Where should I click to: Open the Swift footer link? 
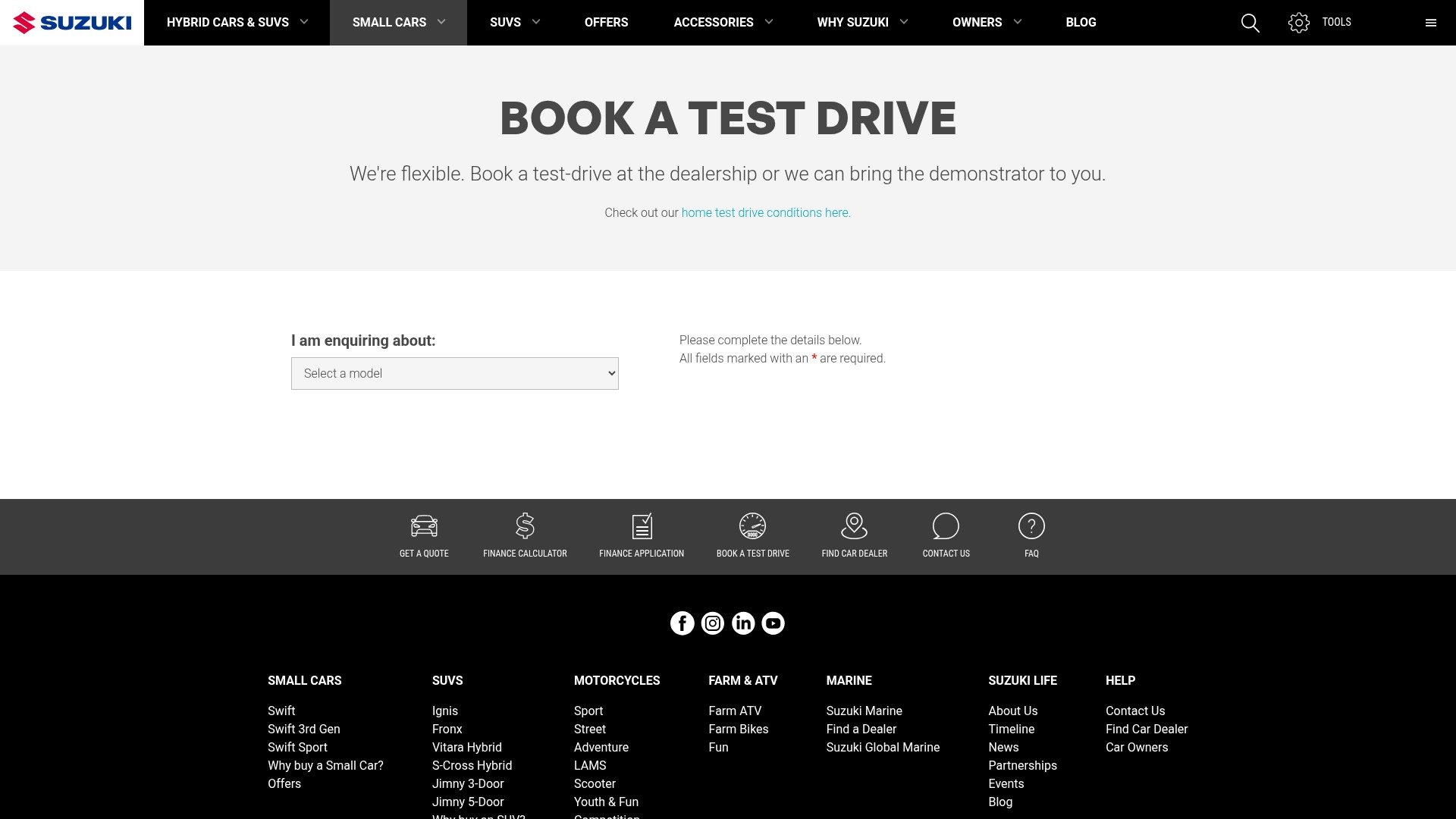click(x=281, y=711)
